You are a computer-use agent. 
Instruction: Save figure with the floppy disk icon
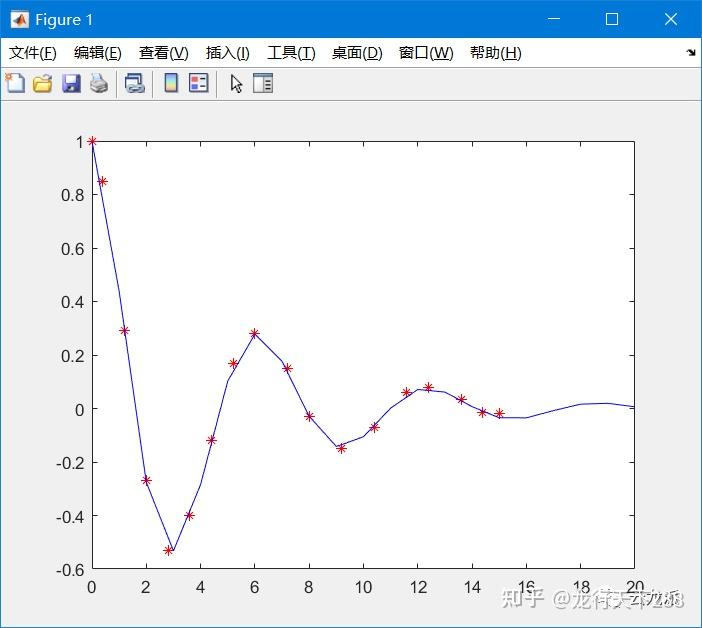click(71, 84)
